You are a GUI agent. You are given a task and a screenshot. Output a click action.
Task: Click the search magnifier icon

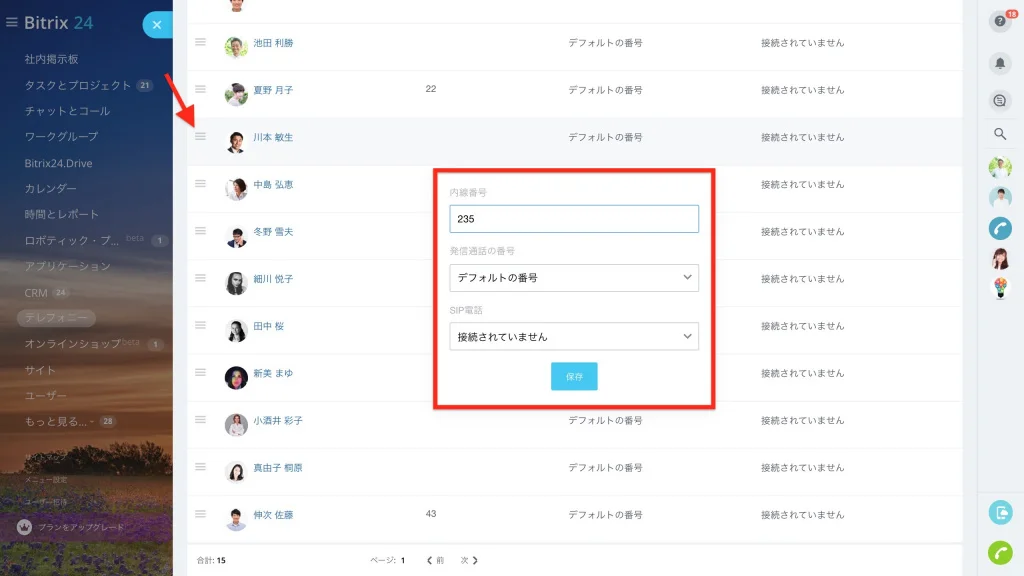pyautogui.click(x=1000, y=134)
